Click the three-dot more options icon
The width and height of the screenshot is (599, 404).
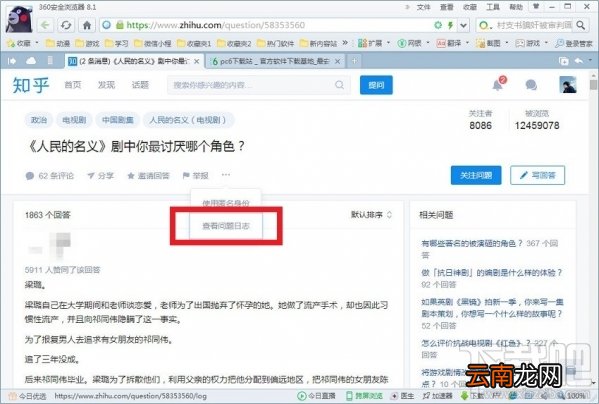coord(226,175)
